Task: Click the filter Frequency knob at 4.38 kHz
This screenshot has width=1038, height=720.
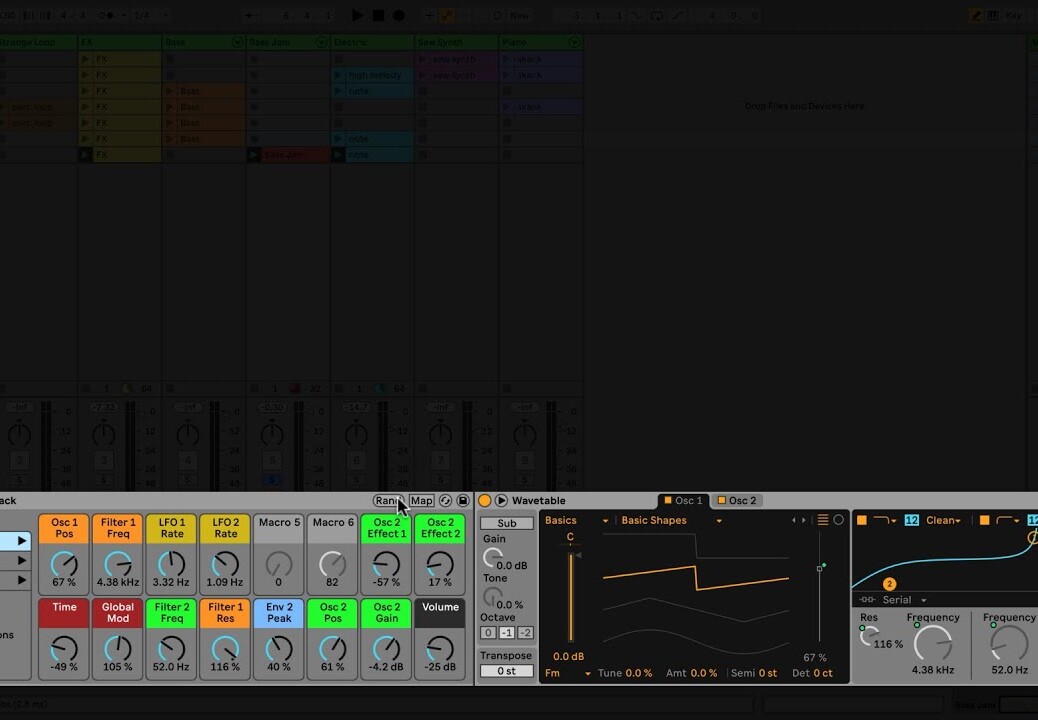Action: pyautogui.click(x=932, y=643)
